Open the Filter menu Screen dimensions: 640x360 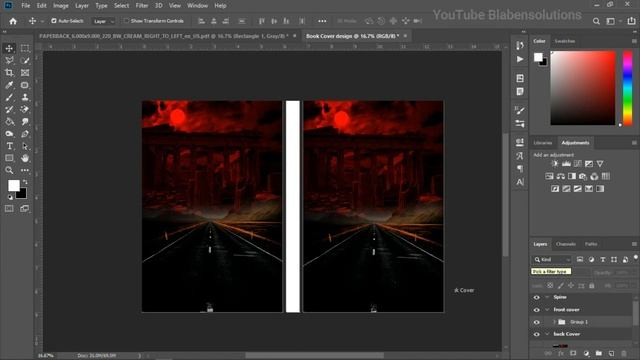[x=142, y=6]
